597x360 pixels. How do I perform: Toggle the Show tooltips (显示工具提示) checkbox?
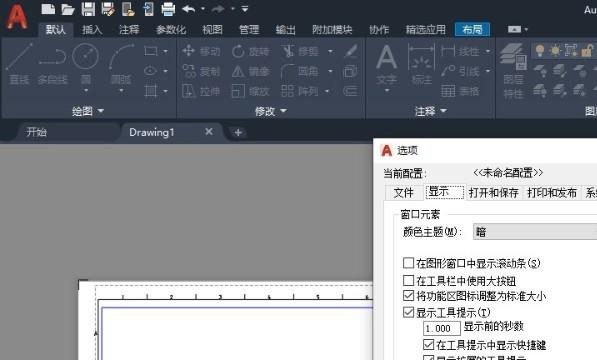point(408,312)
